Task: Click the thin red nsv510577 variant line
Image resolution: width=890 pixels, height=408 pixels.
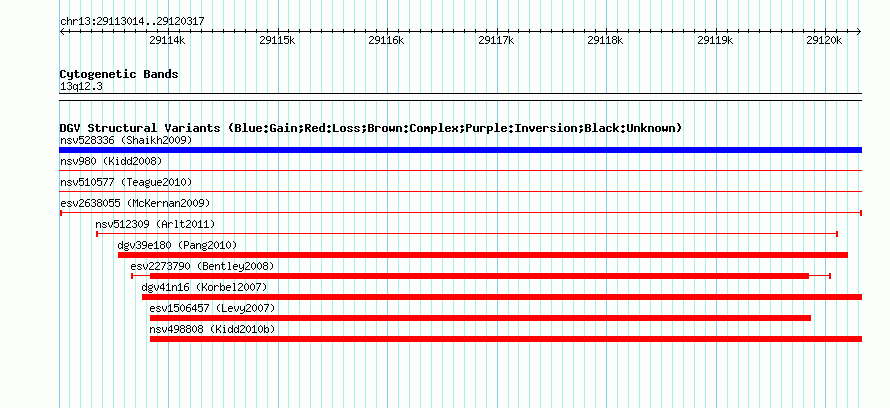Action: click(460, 191)
